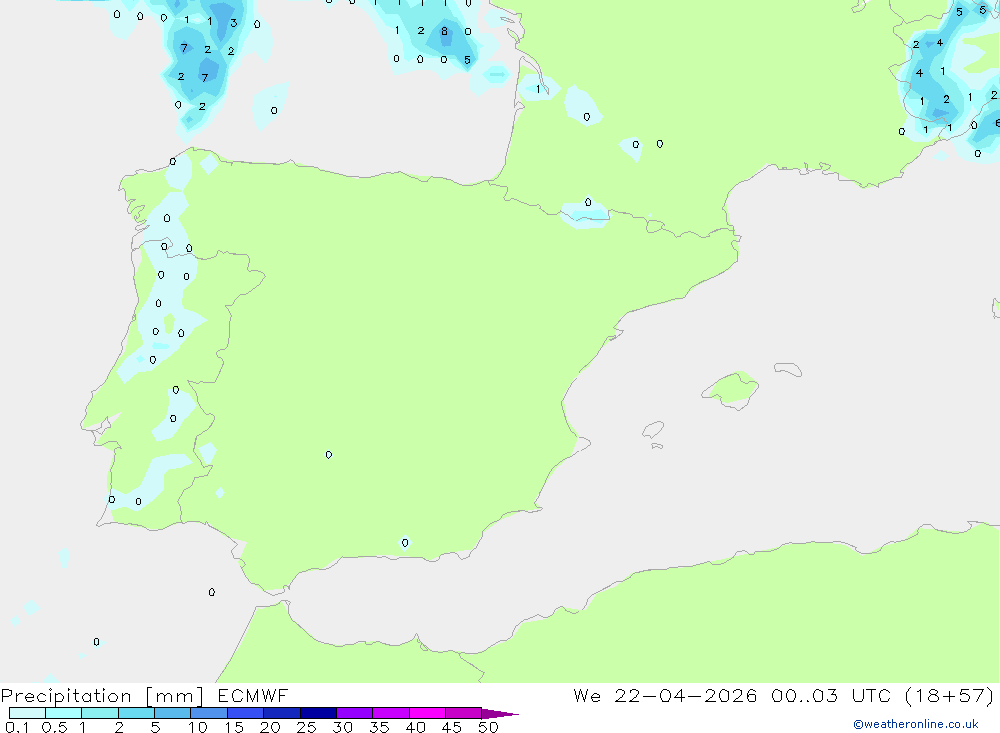This screenshot has height=733, width=1000.
Task: Open the weatheronline.co.uk copyright link
Action: click(916, 724)
